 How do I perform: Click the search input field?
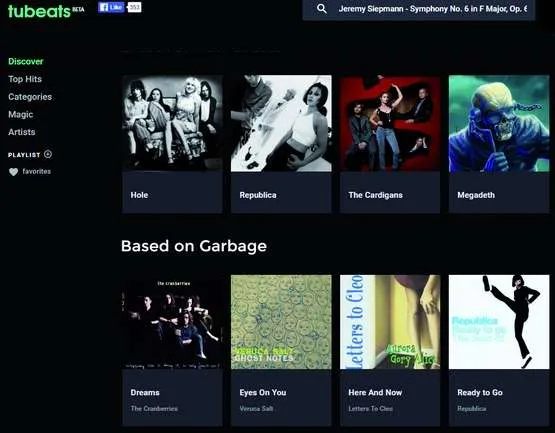tap(433, 9)
